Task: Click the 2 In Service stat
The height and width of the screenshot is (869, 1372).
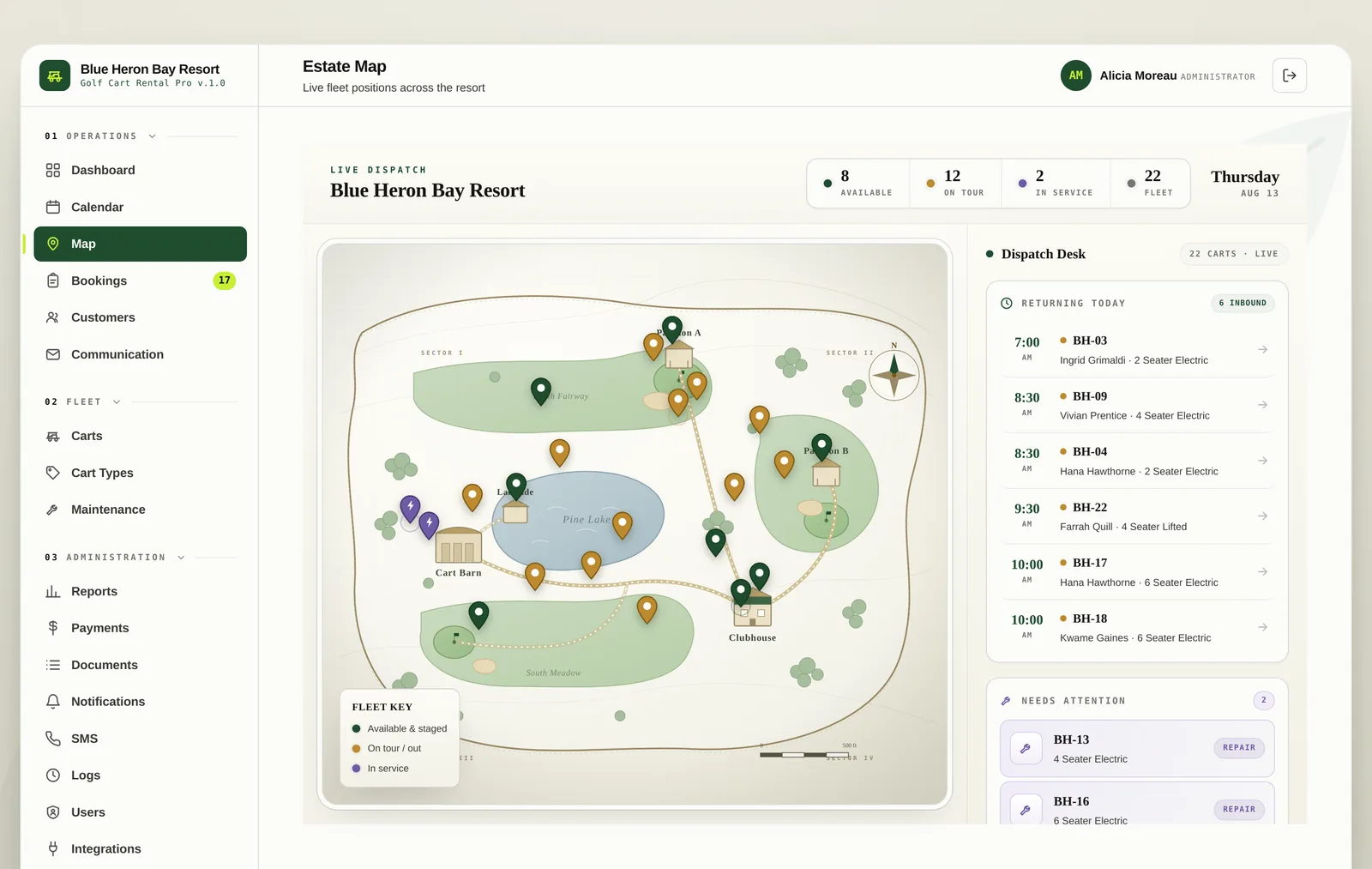Action: pos(1056,183)
